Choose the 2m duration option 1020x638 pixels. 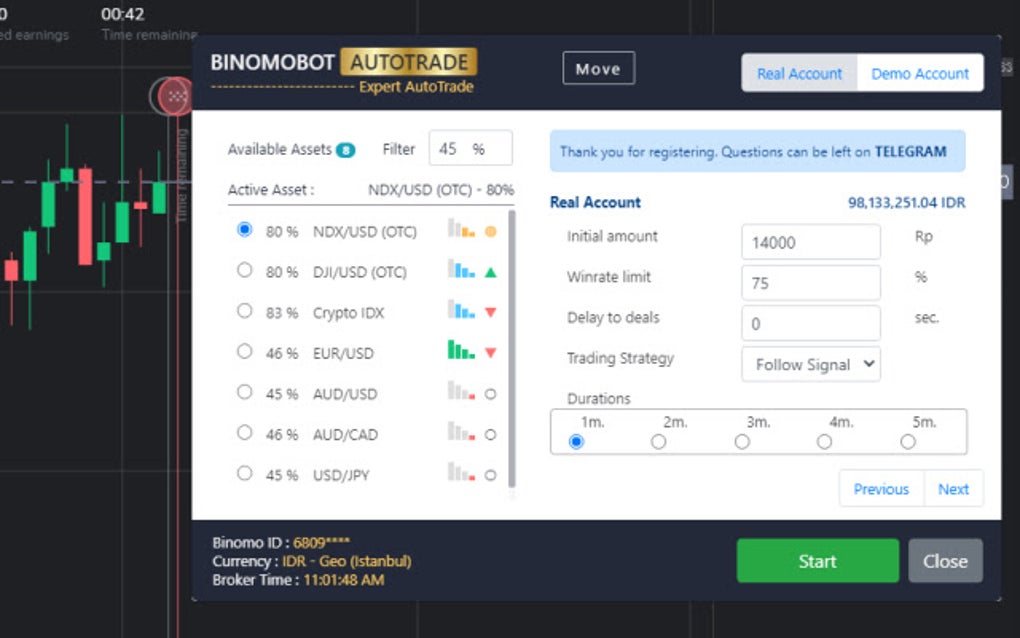click(x=658, y=441)
